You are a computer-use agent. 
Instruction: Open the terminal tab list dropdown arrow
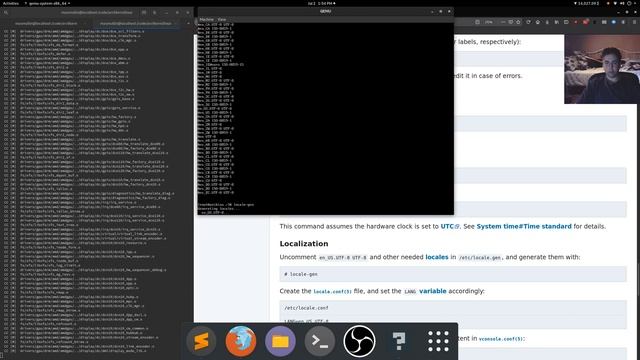coord(188,23)
